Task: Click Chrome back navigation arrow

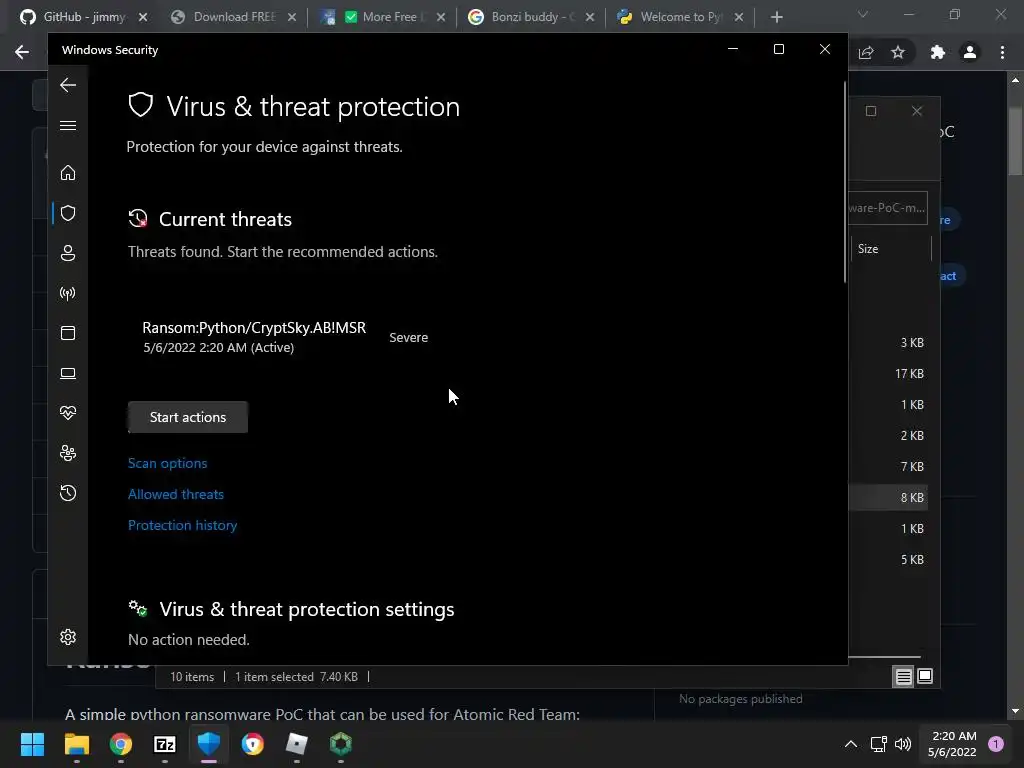Action: (22, 52)
